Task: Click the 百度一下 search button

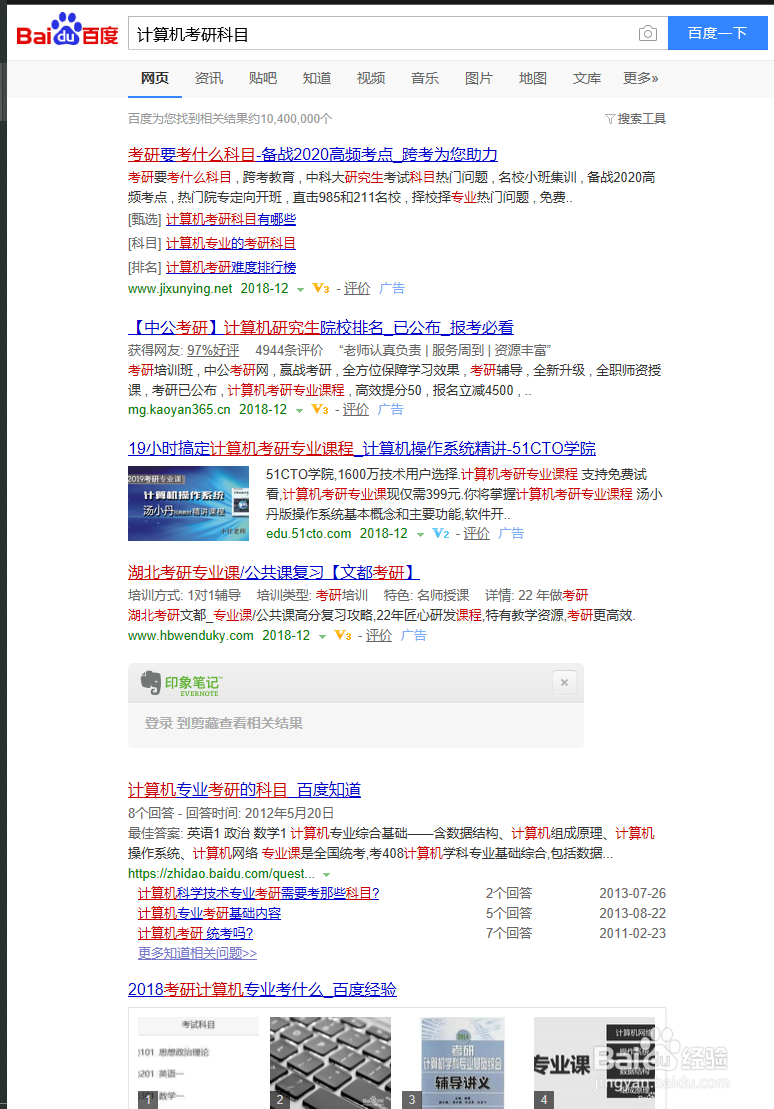Action: click(x=717, y=33)
